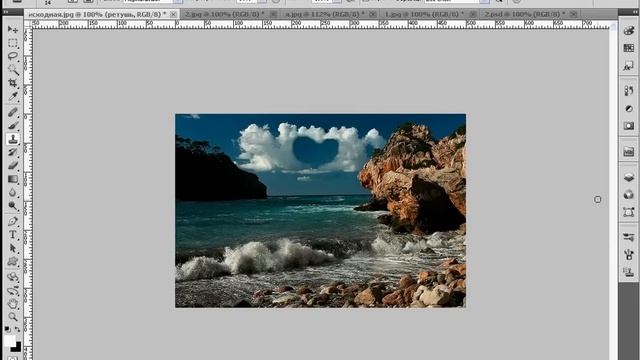Select the Move tool
The image size is (640, 360).
point(13,29)
